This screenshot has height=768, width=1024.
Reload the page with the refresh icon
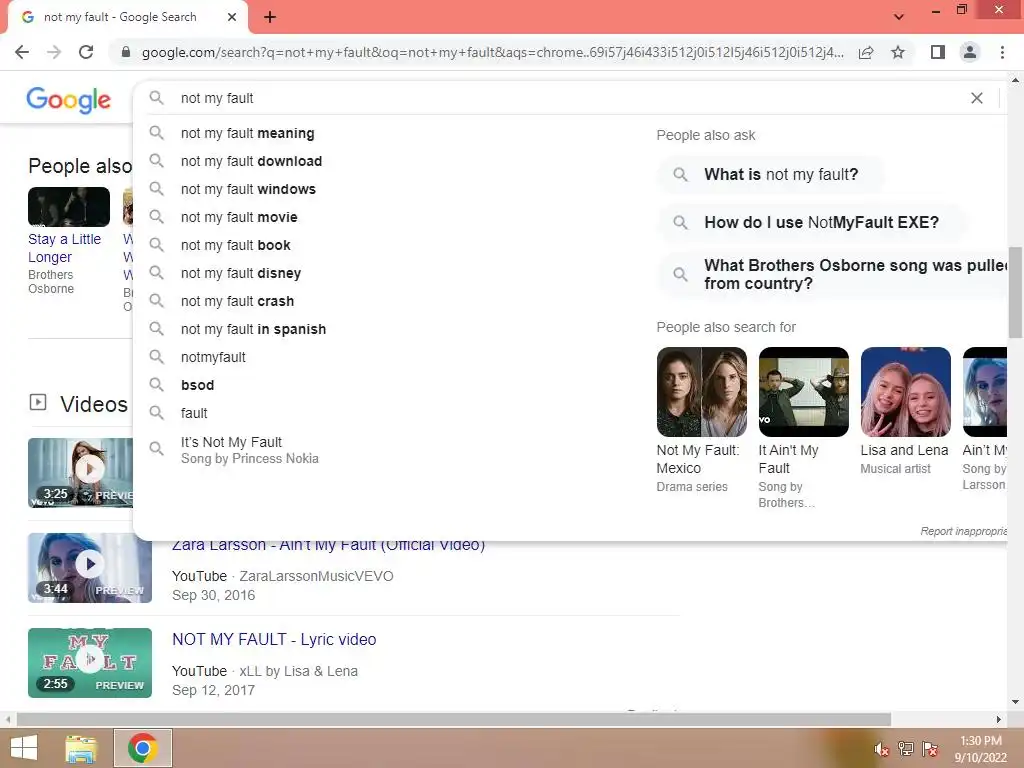(86, 52)
